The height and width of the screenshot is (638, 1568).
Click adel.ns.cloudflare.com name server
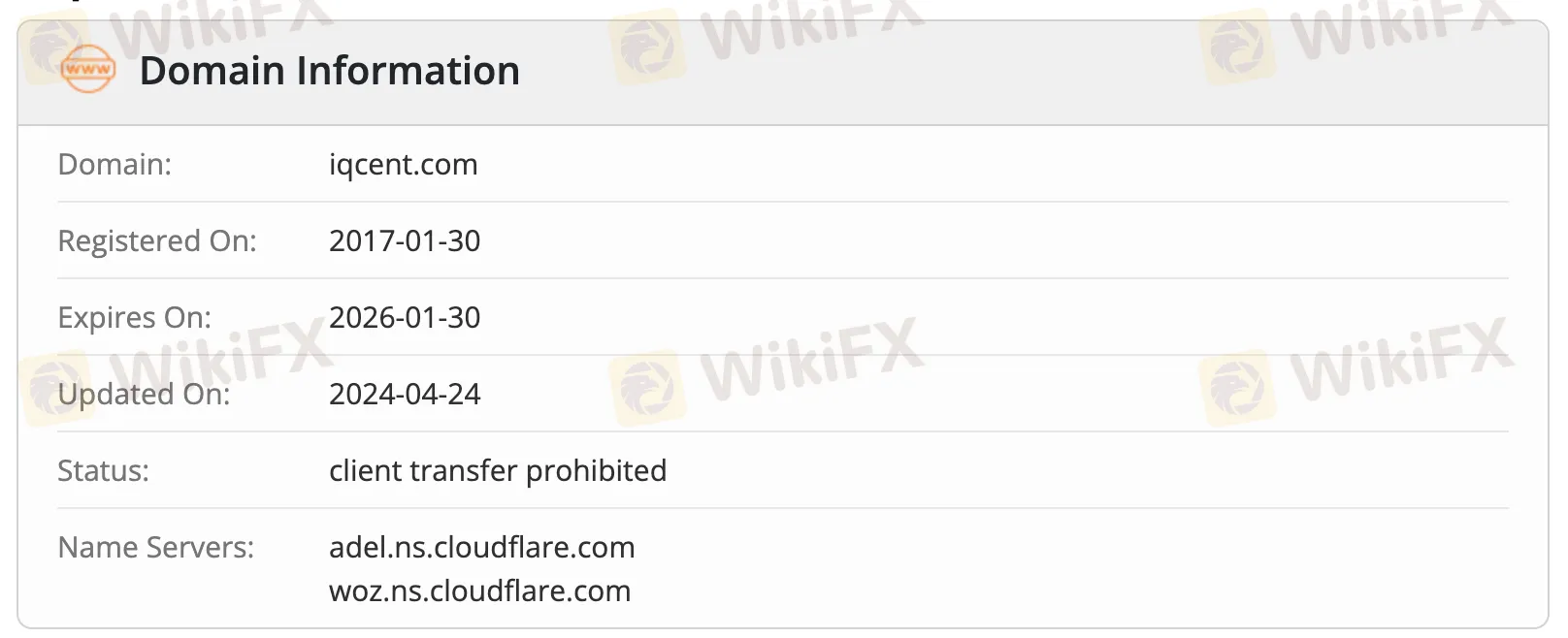[482, 547]
